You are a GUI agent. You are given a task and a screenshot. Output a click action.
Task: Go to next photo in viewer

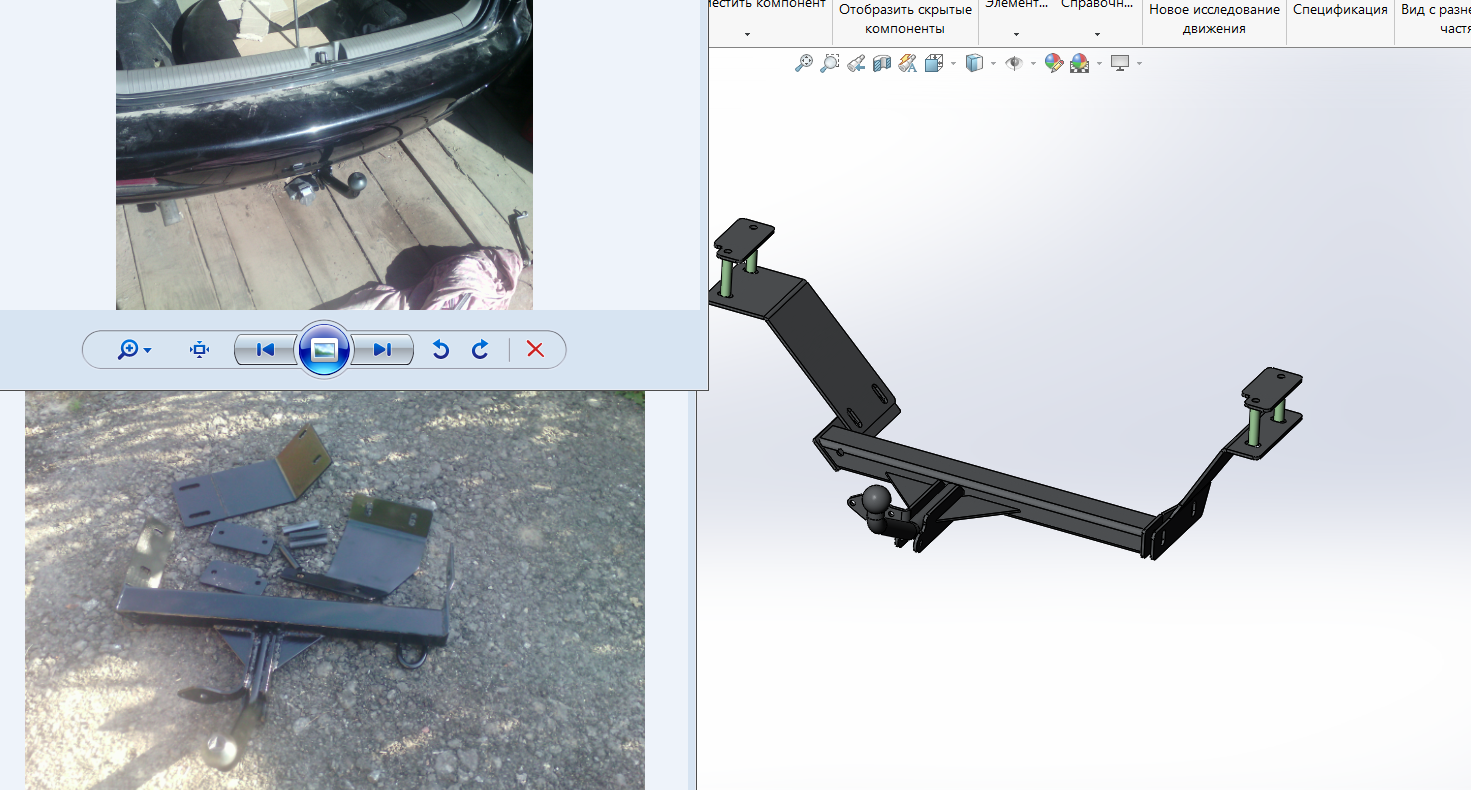point(382,350)
